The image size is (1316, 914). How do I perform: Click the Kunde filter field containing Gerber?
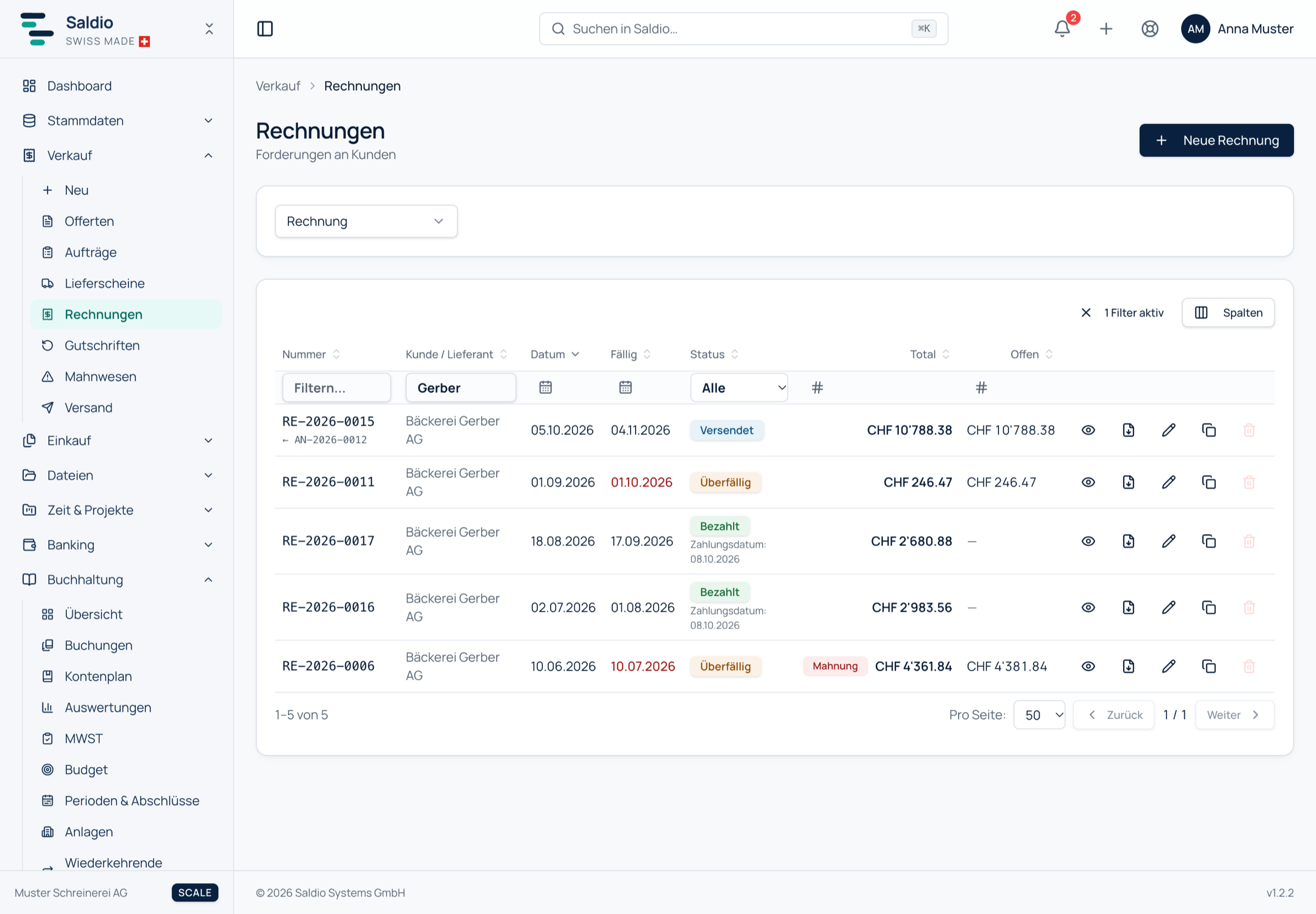pos(460,388)
